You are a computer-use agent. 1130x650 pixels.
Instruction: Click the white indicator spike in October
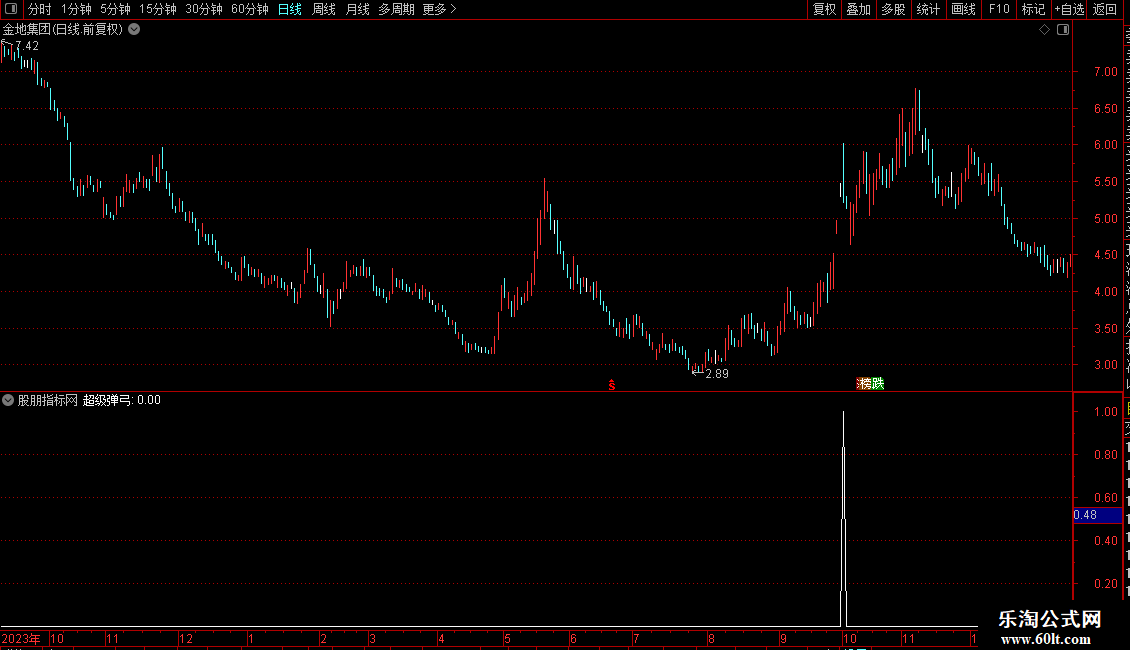coord(843,519)
